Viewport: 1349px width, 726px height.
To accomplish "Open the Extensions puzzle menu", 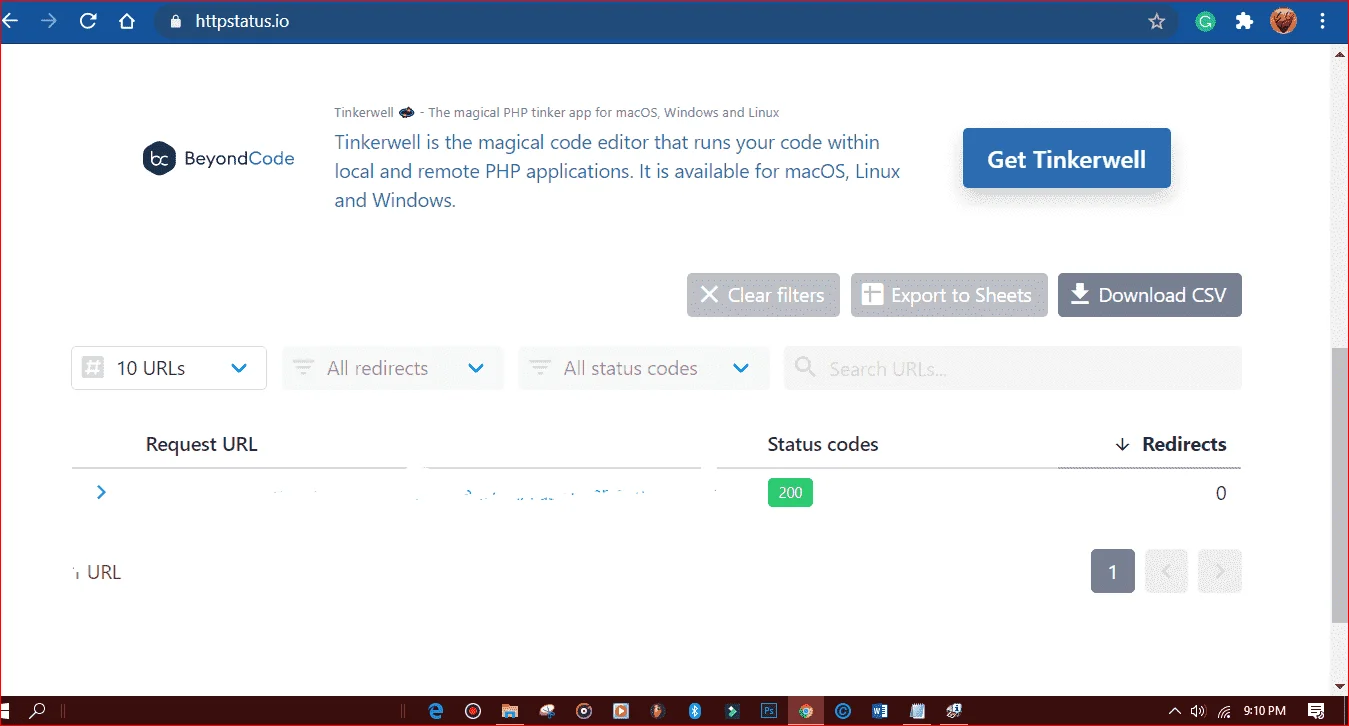I will coord(1244,21).
